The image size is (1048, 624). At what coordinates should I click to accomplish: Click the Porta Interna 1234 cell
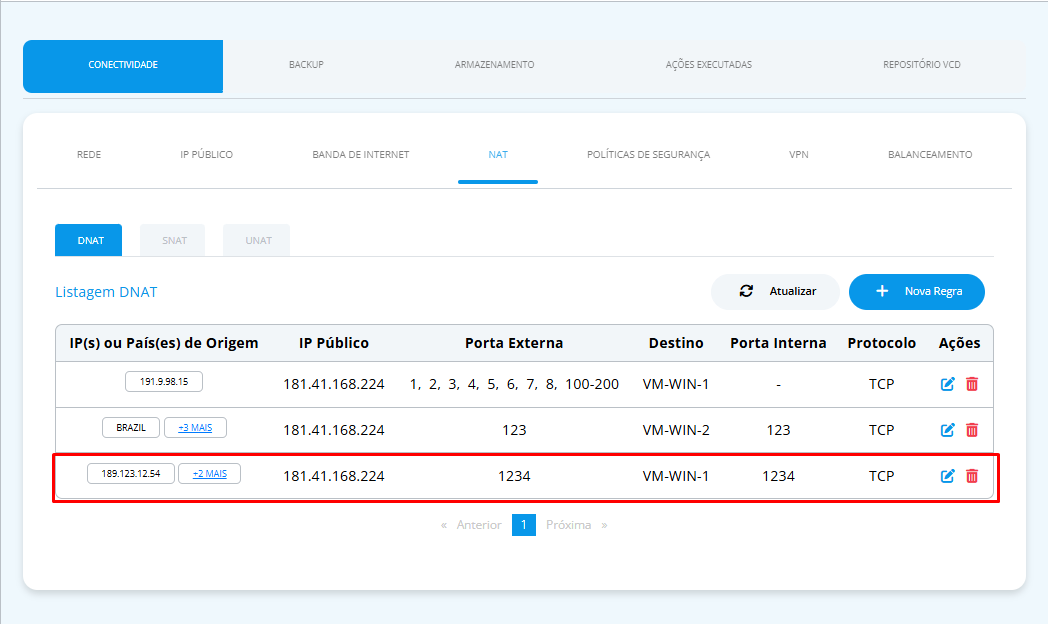pyautogui.click(x=778, y=476)
